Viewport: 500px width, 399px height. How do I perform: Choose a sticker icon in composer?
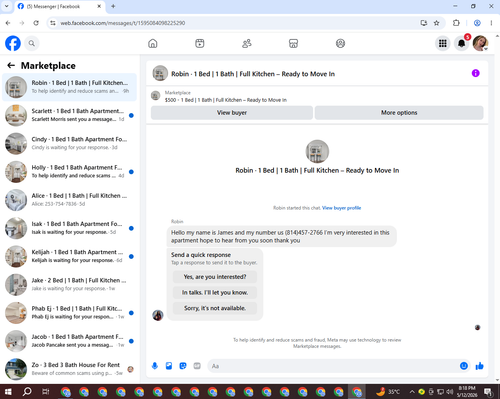[183, 366]
